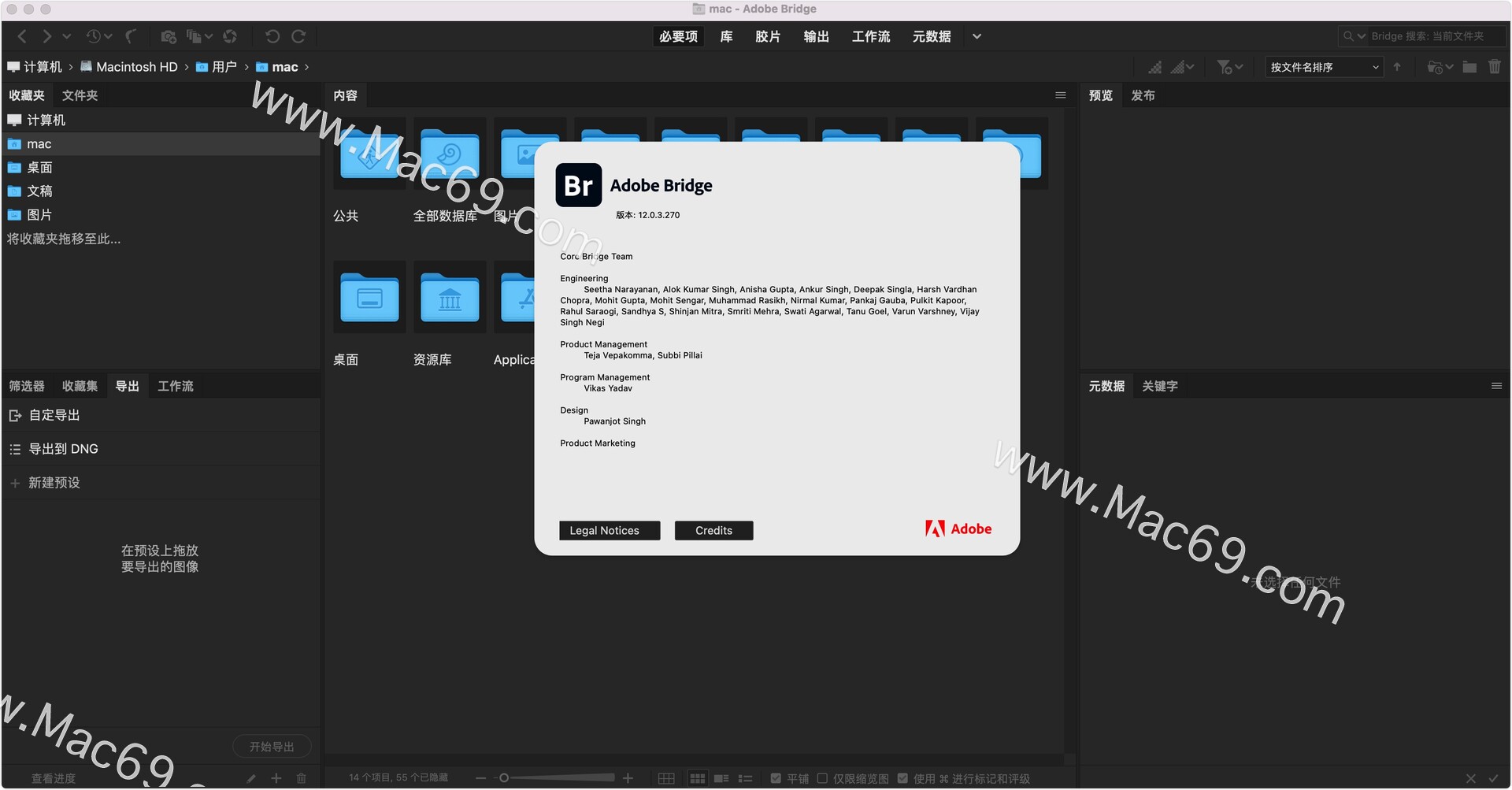The height and width of the screenshot is (790, 1512).
Task: Select 桌面 in favorites list
Action: click(161, 168)
